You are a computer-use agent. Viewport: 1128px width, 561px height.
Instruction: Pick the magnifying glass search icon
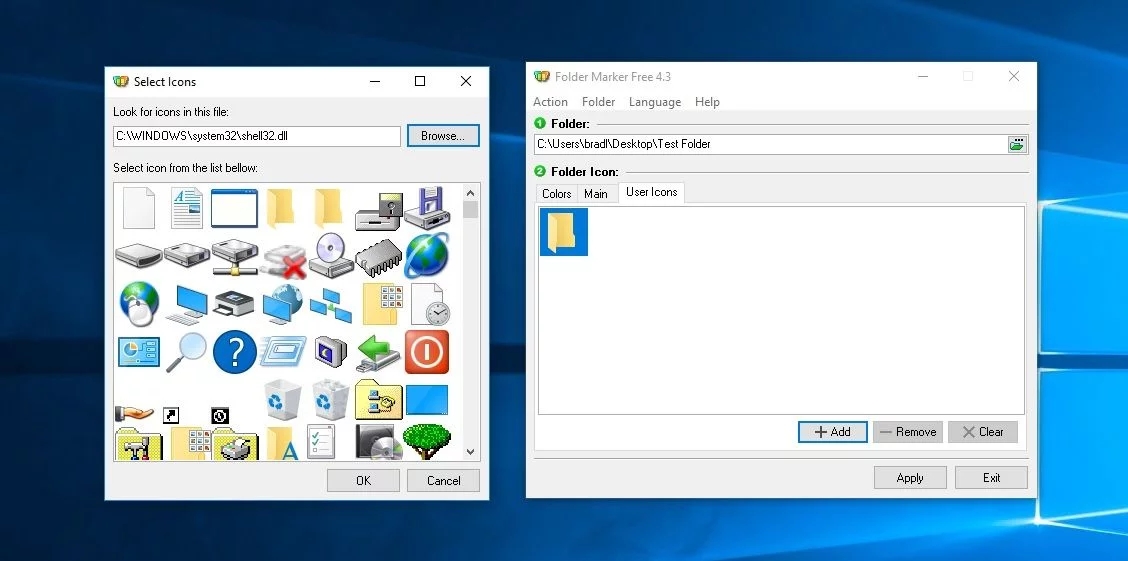[x=186, y=352]
